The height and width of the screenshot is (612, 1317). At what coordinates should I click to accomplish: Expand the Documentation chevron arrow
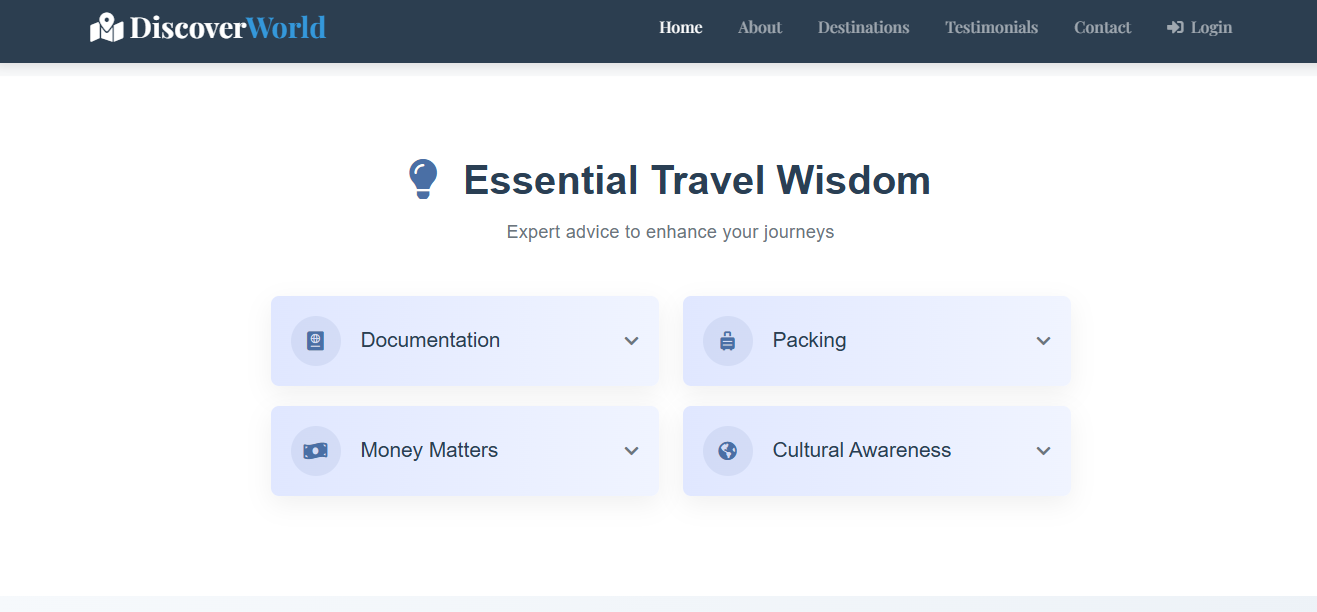pyautogui.click(x=632, y=341)
